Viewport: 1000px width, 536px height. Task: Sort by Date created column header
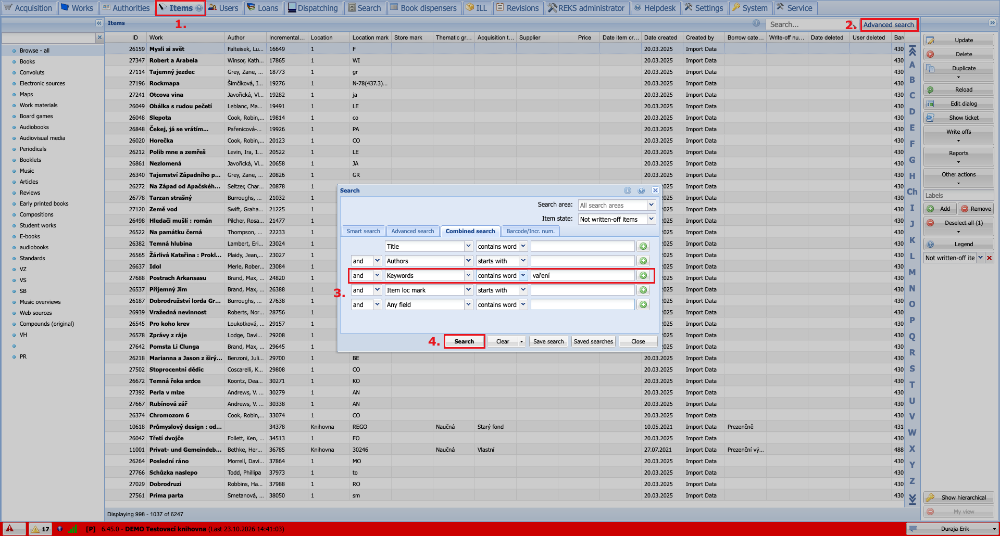(x=662, y=38)
